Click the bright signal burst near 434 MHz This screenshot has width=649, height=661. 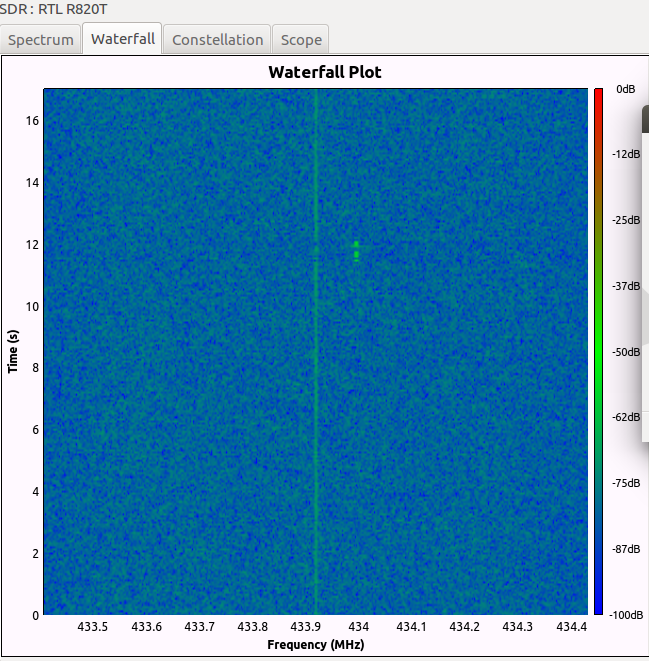pyautogui.click(x=356, y=251)
